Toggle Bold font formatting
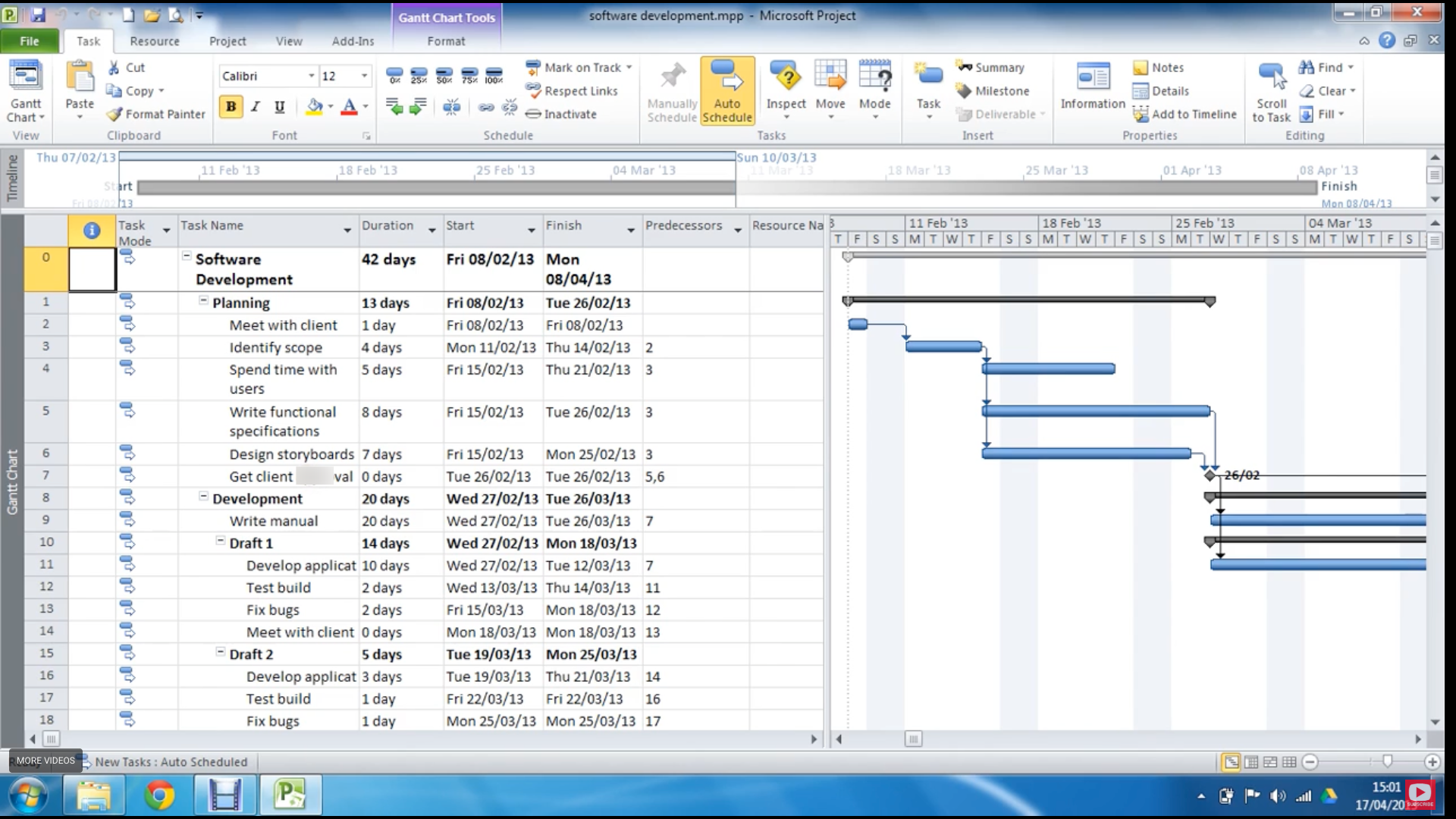Image resolution: width=1456 pixels, height=819 pixels. (231, 107)
